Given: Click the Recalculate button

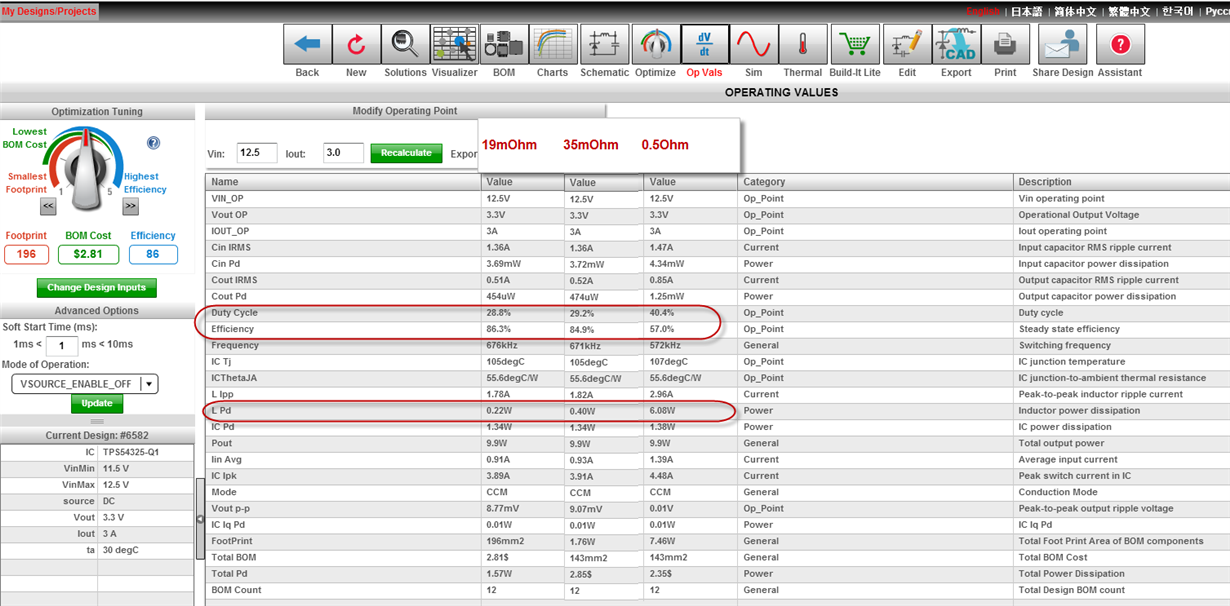Looking at the screenshot, I should (406, 153).
